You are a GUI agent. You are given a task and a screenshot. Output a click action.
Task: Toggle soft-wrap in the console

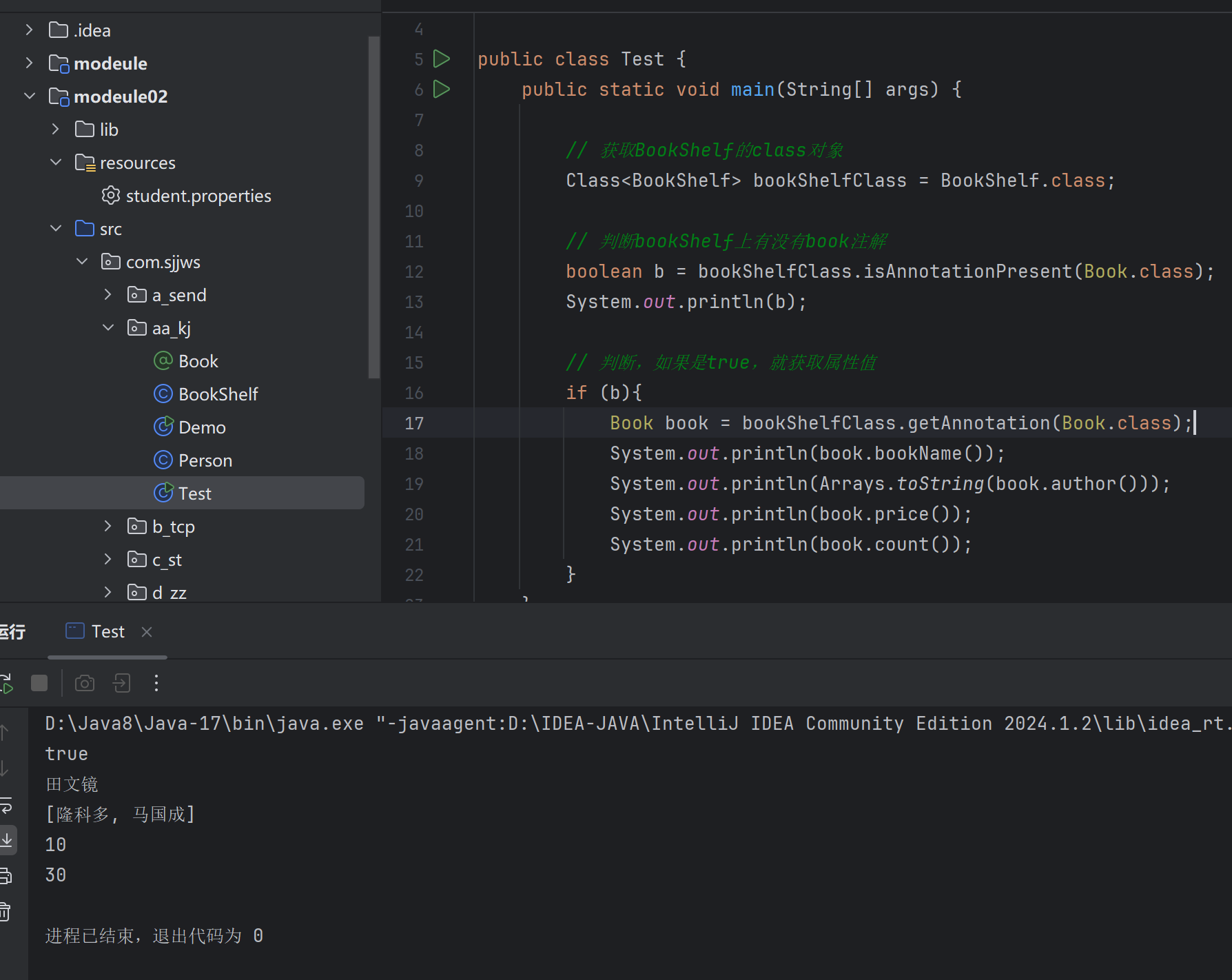pyautogui.click(x=6, y=804)
